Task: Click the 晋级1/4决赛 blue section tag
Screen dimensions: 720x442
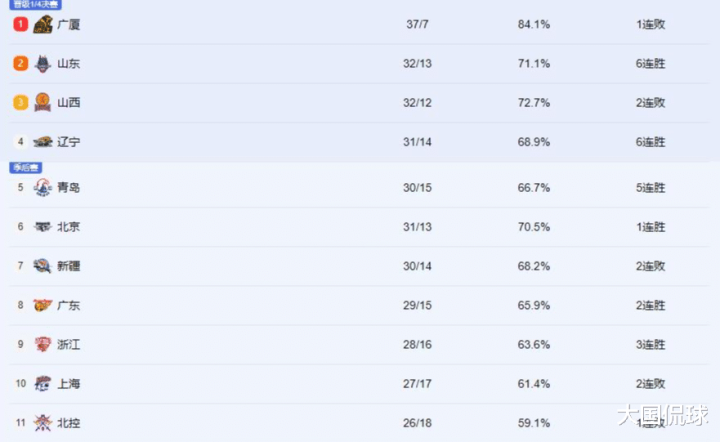Action: (35, 5)
